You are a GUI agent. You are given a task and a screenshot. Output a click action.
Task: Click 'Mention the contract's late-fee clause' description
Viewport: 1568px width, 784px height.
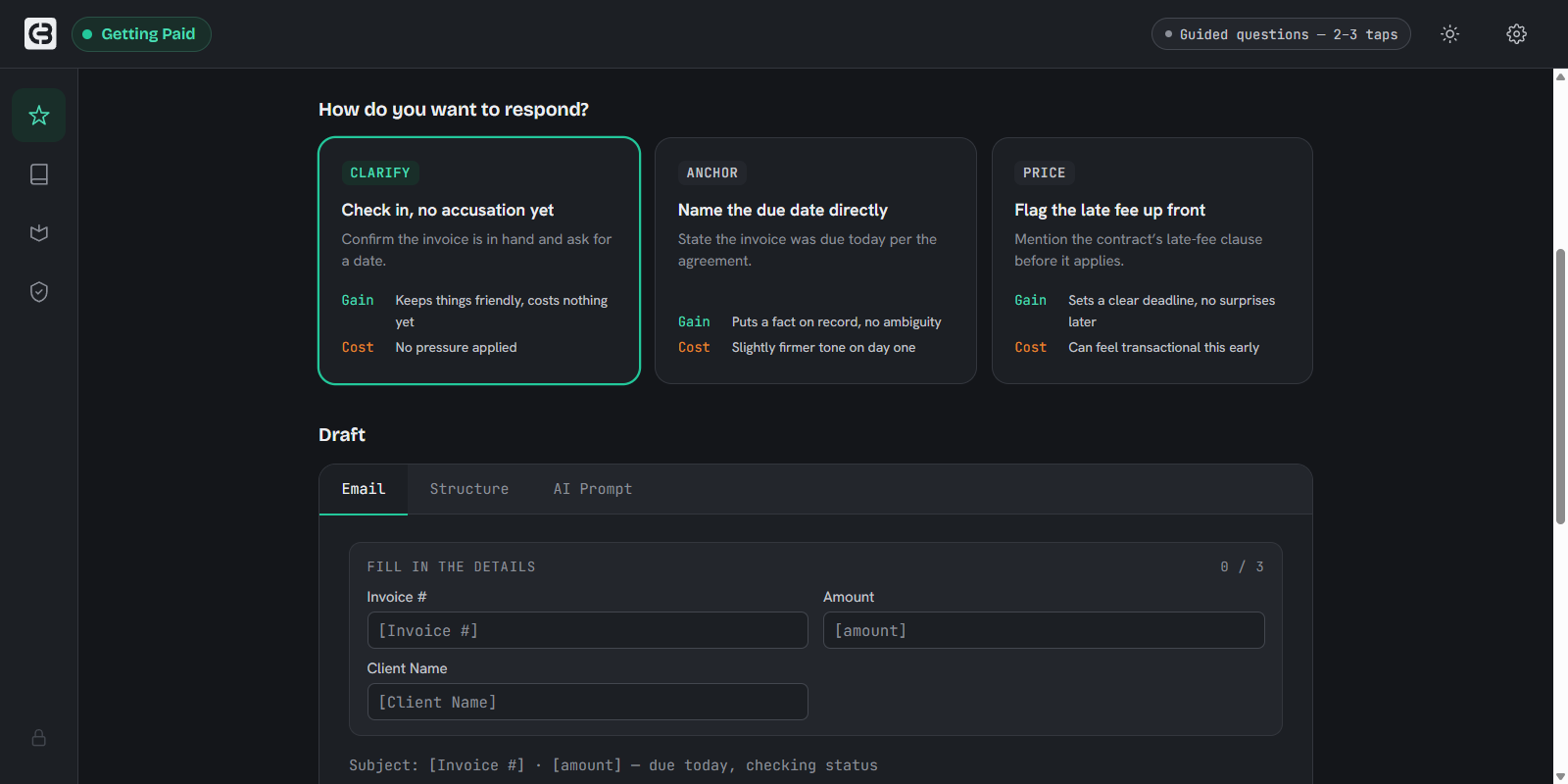(1139, 250)
